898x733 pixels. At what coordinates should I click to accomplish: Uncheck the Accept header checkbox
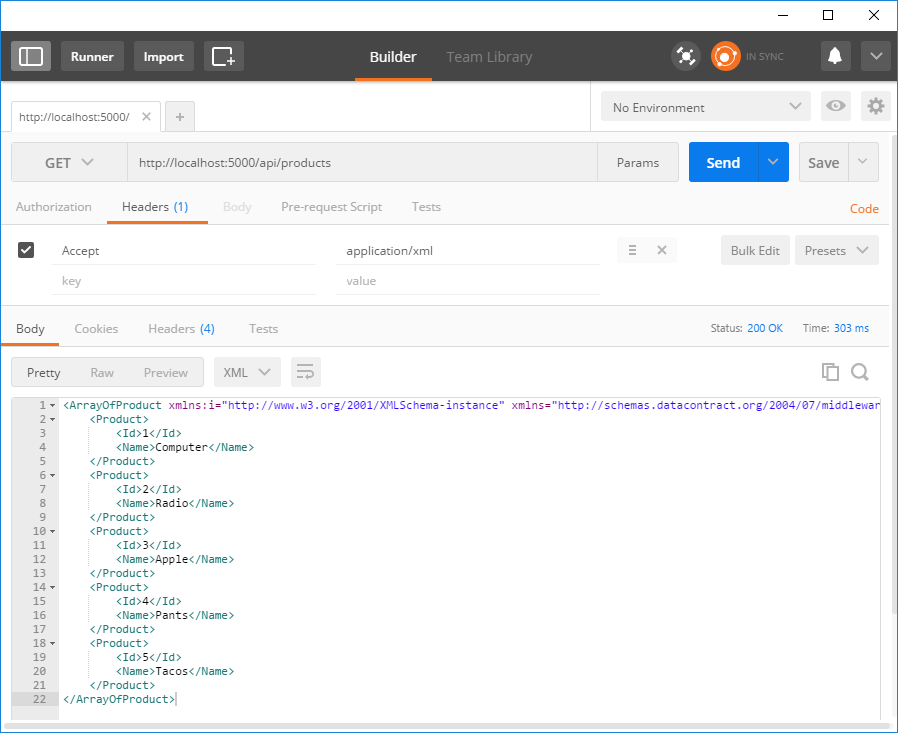(27, 250)
